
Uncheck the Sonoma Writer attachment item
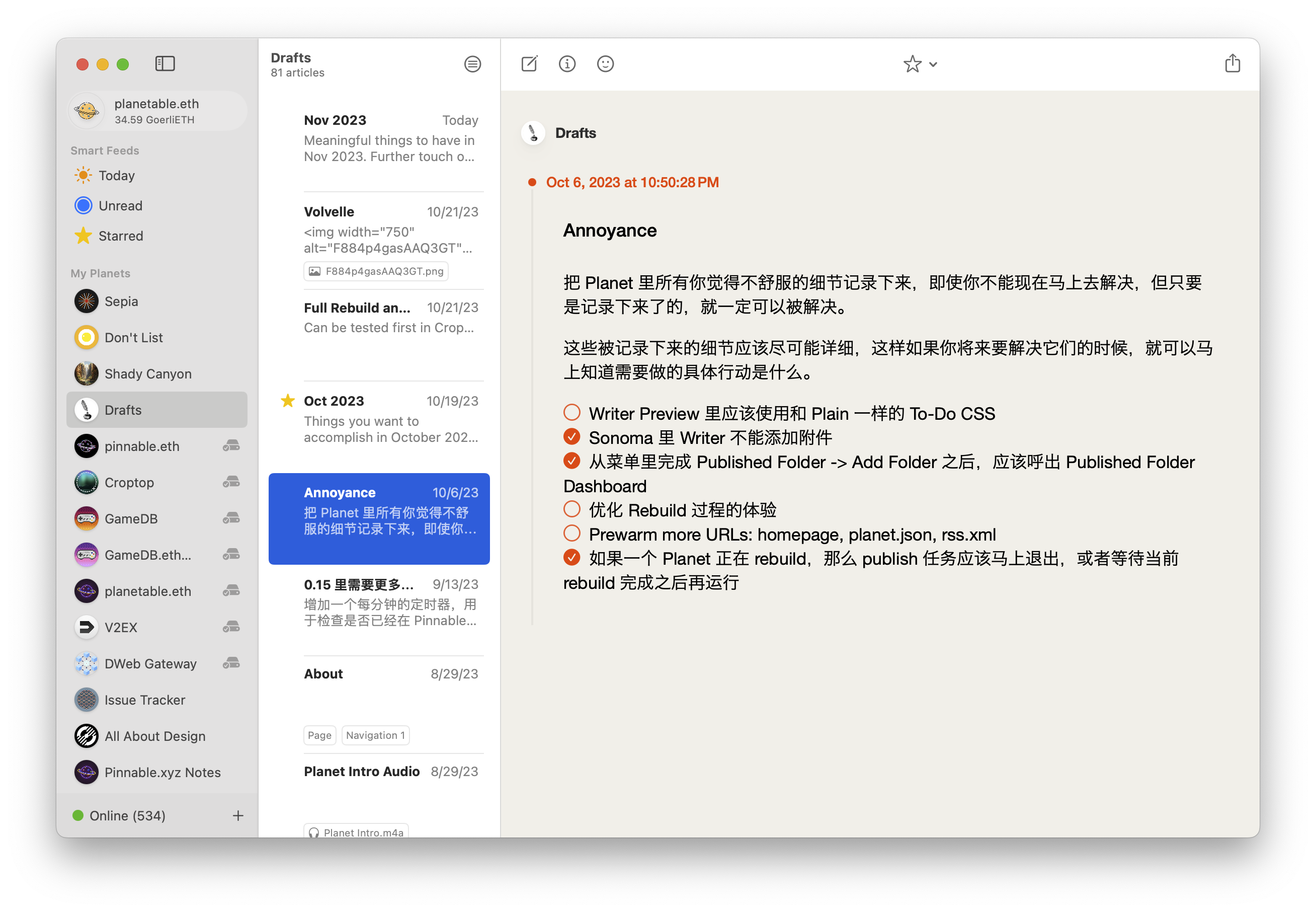(572, 437)
